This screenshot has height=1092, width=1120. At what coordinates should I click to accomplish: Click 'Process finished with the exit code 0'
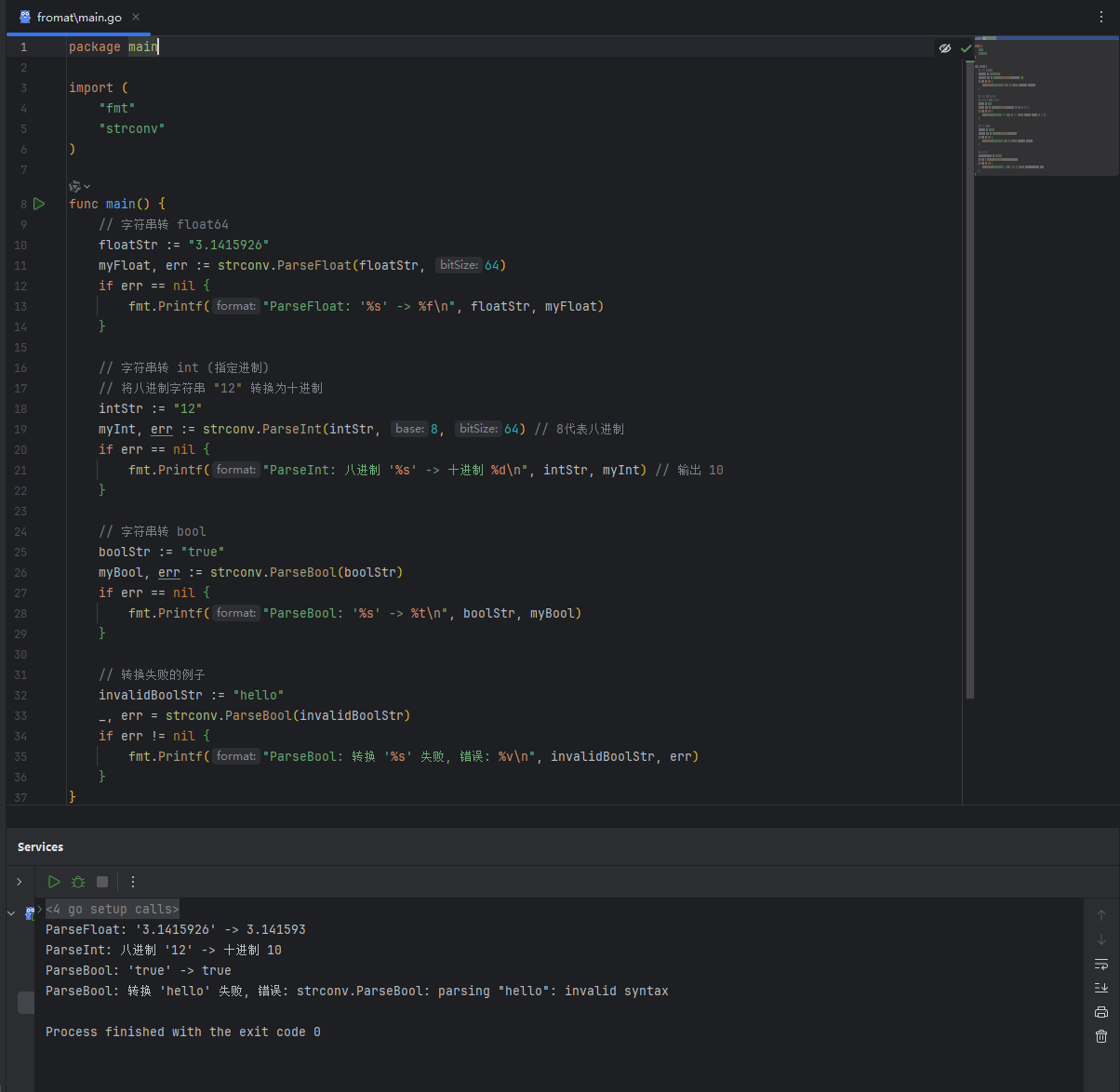click(183, 1032)
